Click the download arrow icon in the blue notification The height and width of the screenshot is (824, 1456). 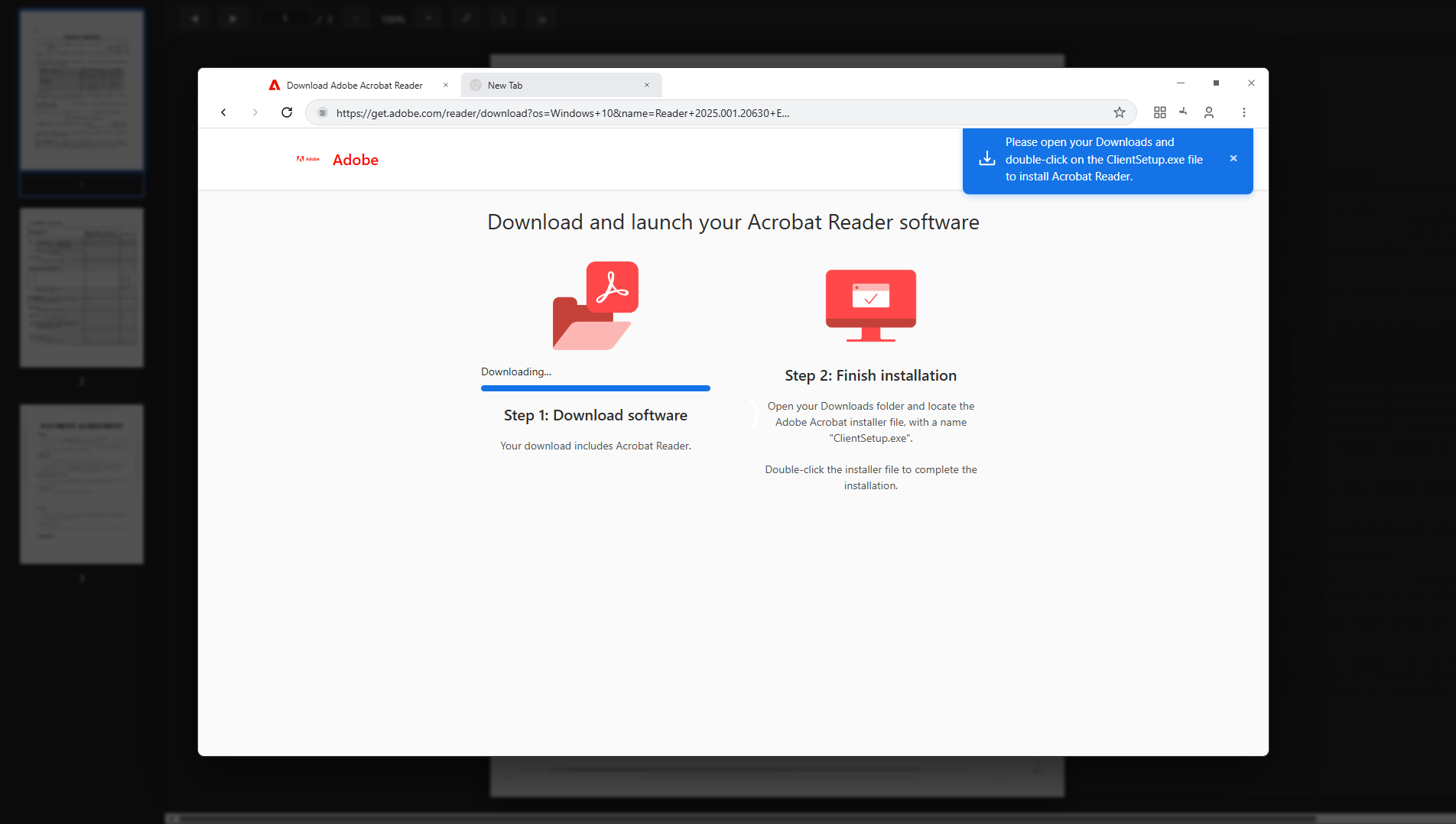point(987,158)
